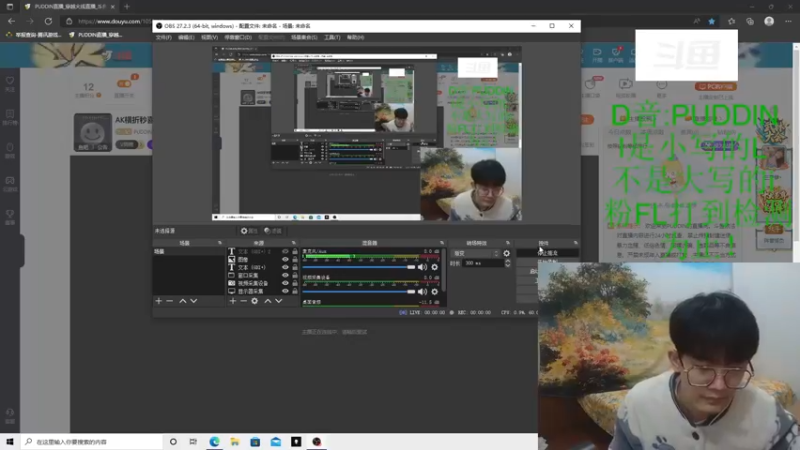Open Microsoft Store from the taskbar
Viewport: 800px width, 450px height.
pyautogui.click(x=255, y=442)
